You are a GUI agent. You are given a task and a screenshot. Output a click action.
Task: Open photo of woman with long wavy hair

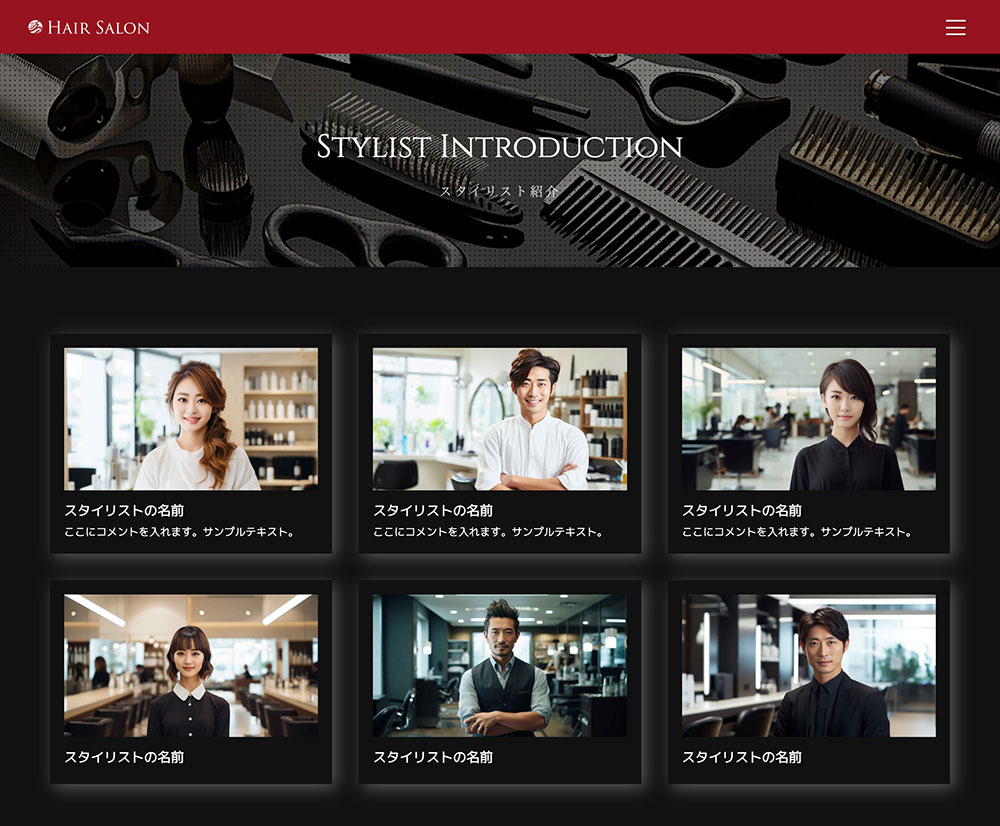(x=191, y=418)
